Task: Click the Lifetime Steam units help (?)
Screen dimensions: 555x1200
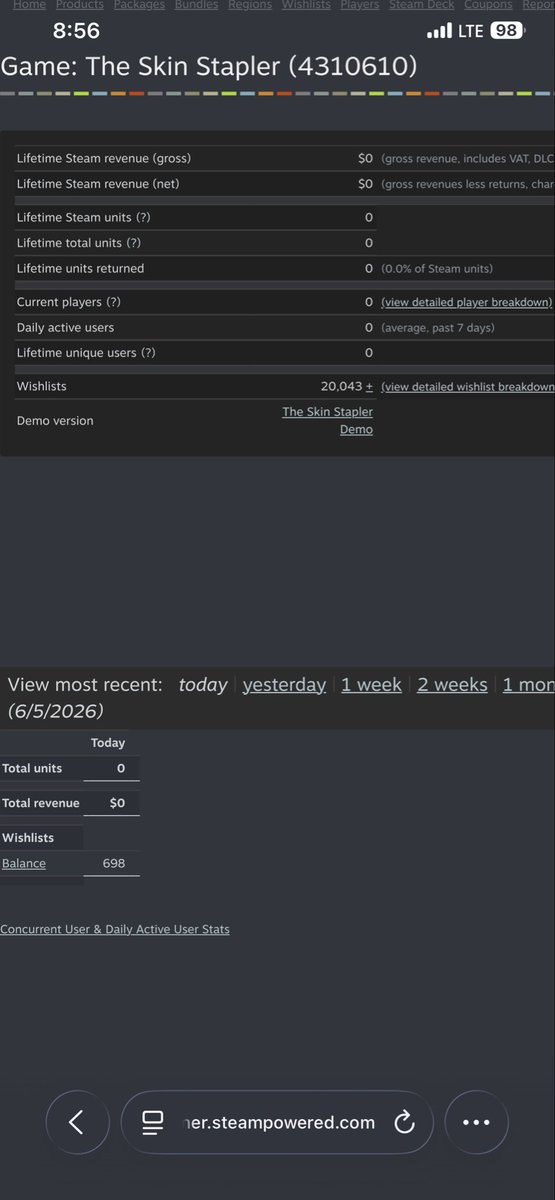Action: 144,217
